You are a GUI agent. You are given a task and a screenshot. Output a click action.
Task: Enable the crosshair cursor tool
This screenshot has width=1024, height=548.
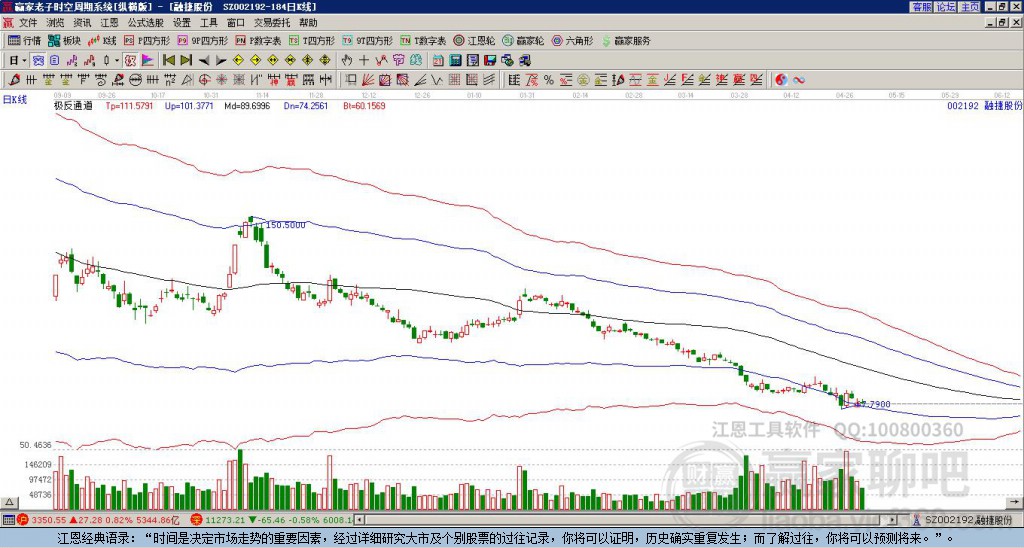[364, 61]
